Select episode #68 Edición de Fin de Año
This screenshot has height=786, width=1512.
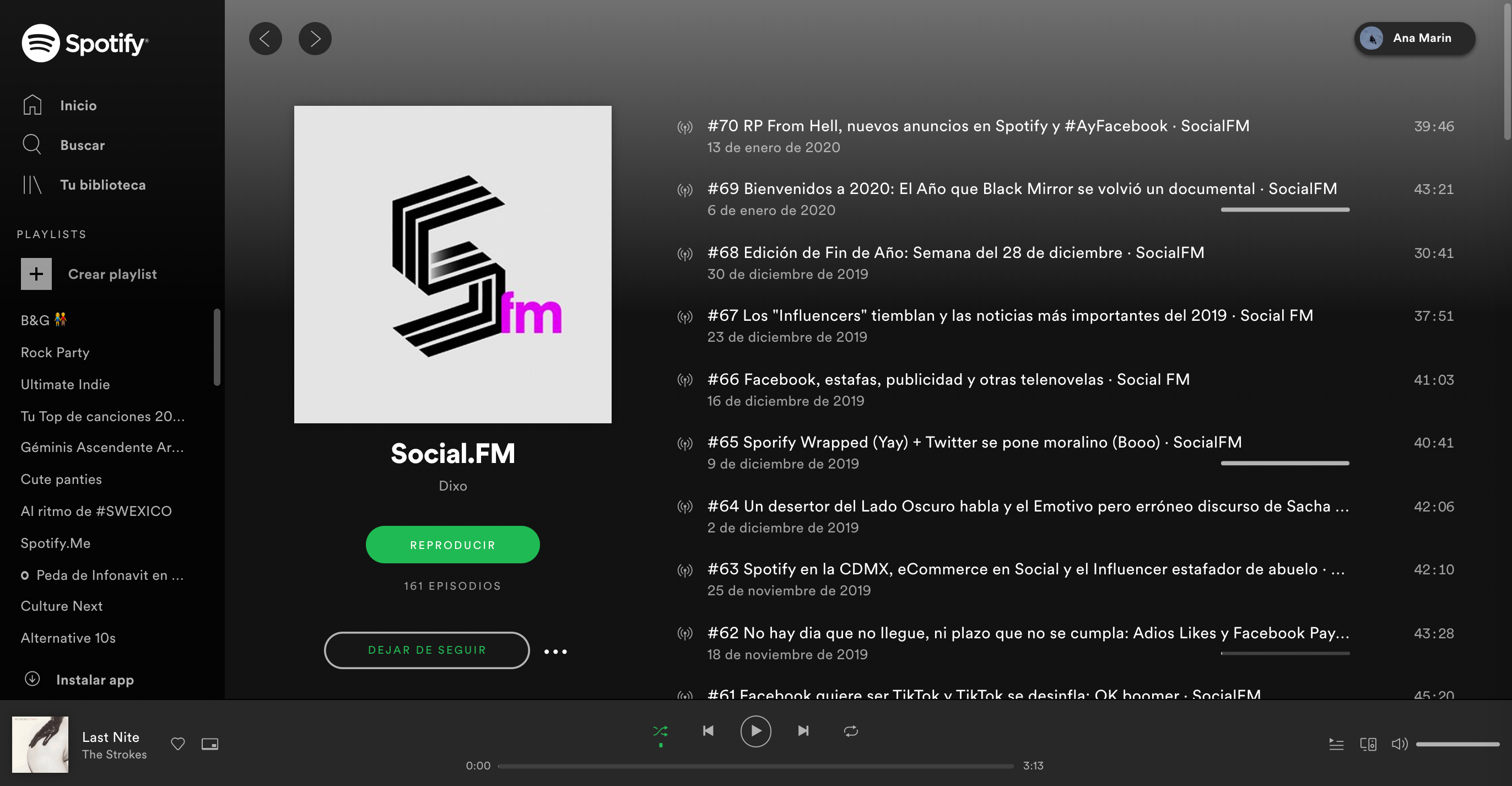tap(955, 252)
